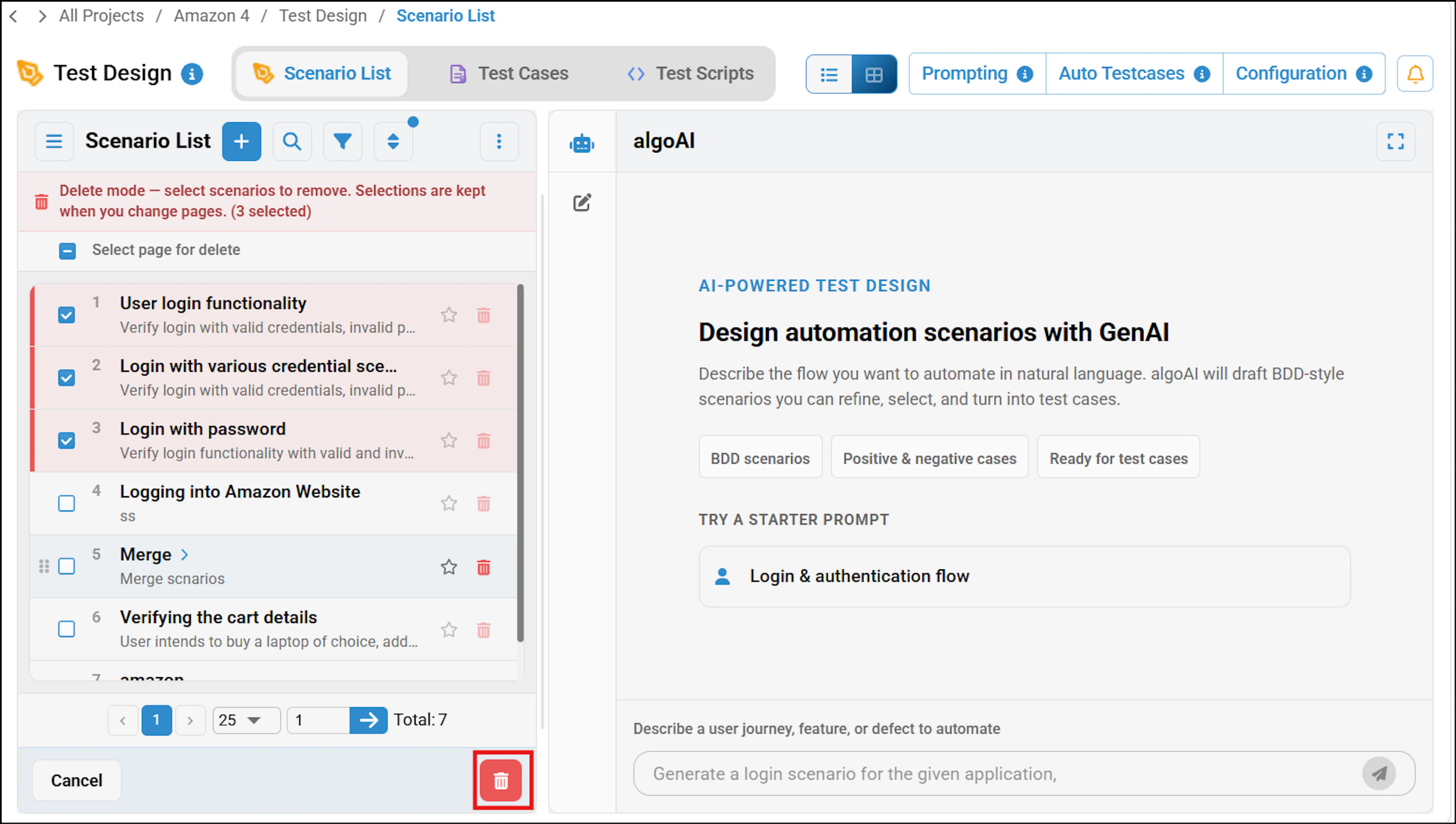Click the sort scenarios arrows icon

(394, 141)
